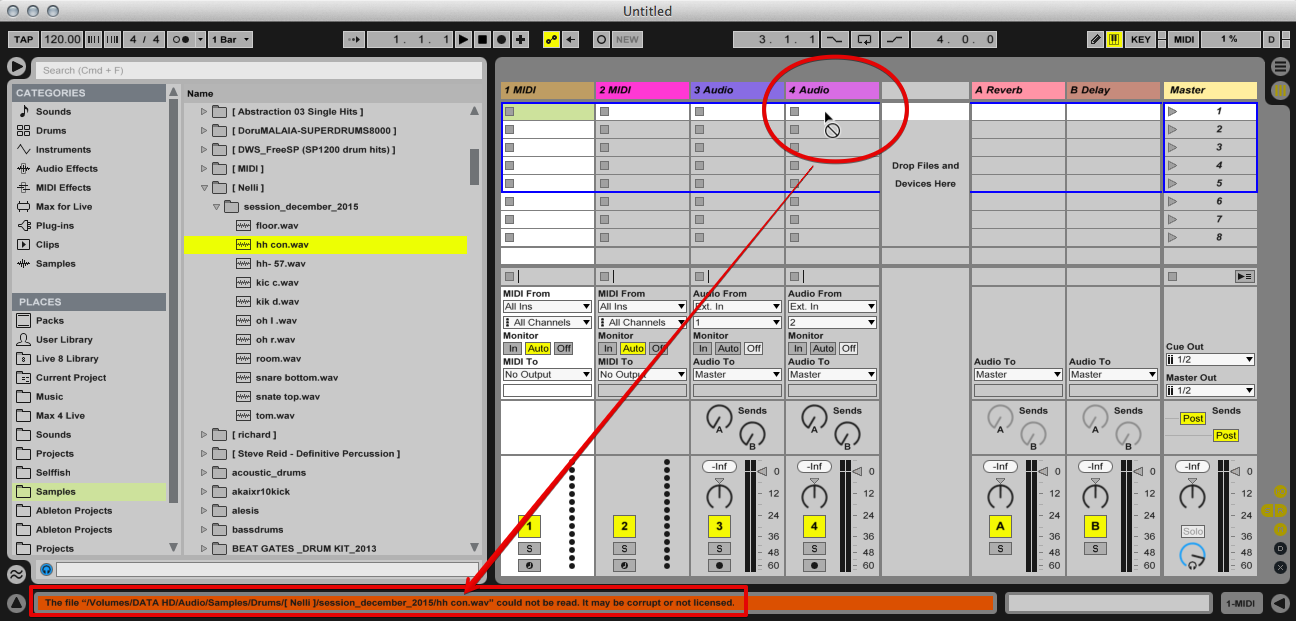Toggle the Computer MIDI Keyboard icon
This screenshot has width=1296, height=621.
[1114, 40]
